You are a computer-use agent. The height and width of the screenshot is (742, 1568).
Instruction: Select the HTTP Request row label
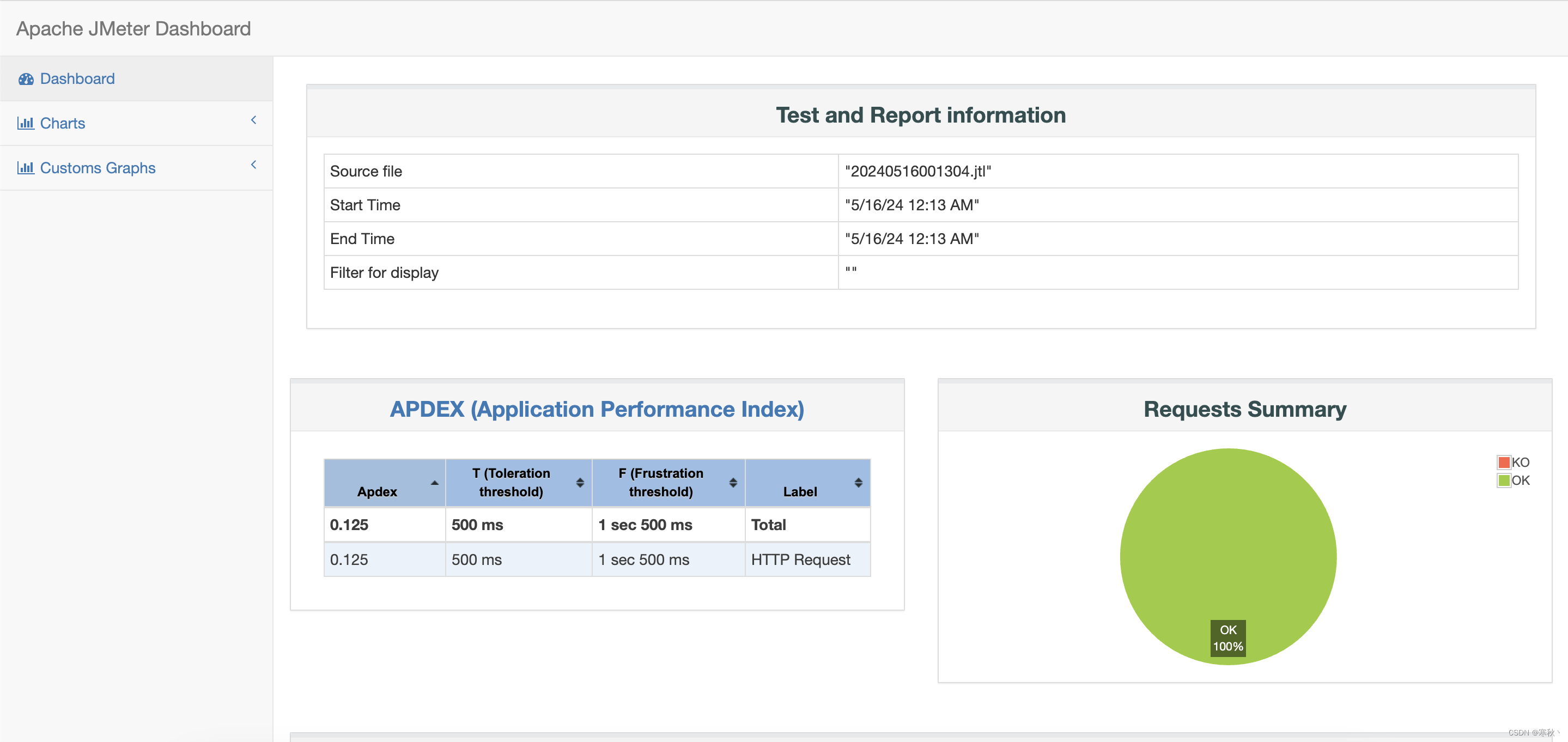(800, 559)
